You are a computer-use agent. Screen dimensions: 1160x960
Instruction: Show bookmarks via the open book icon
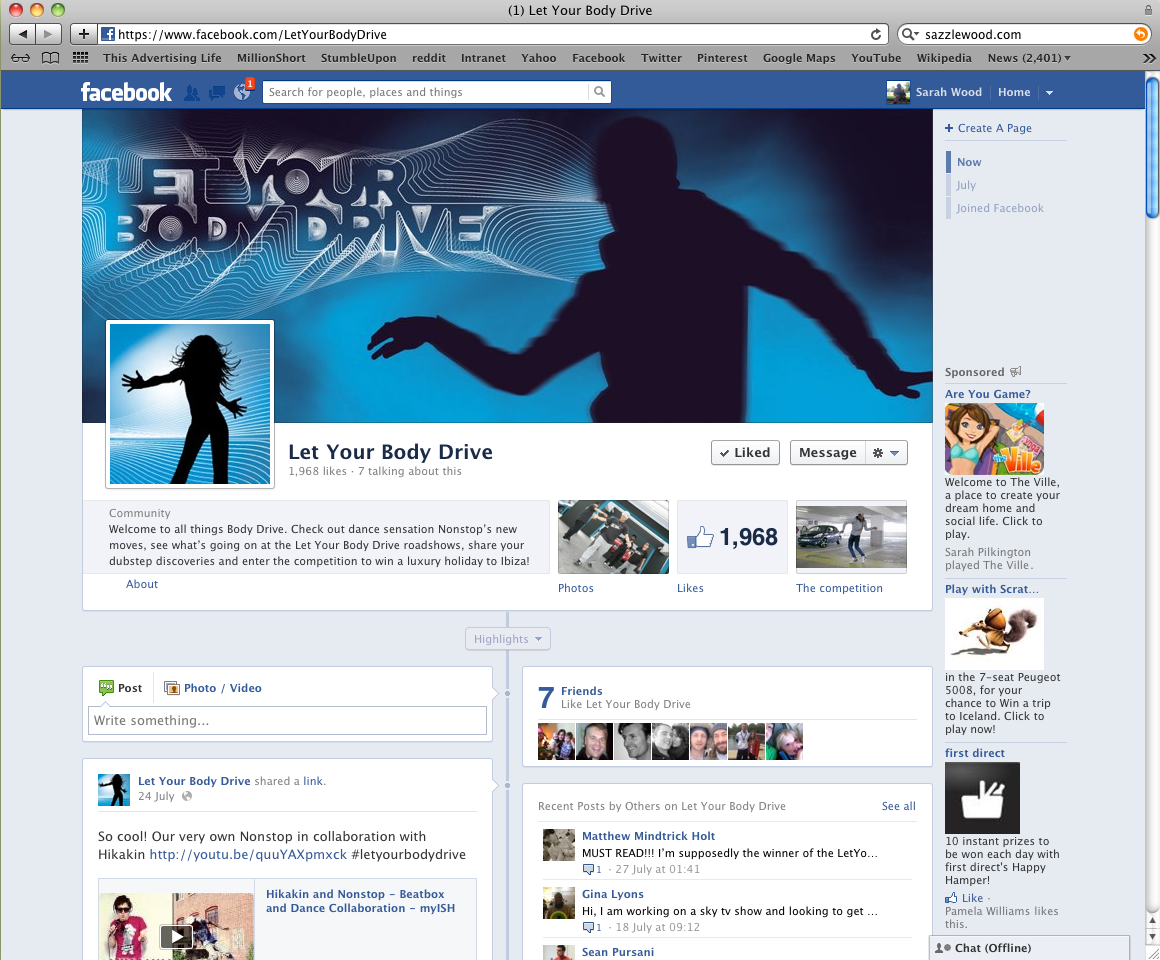(50, 58)
